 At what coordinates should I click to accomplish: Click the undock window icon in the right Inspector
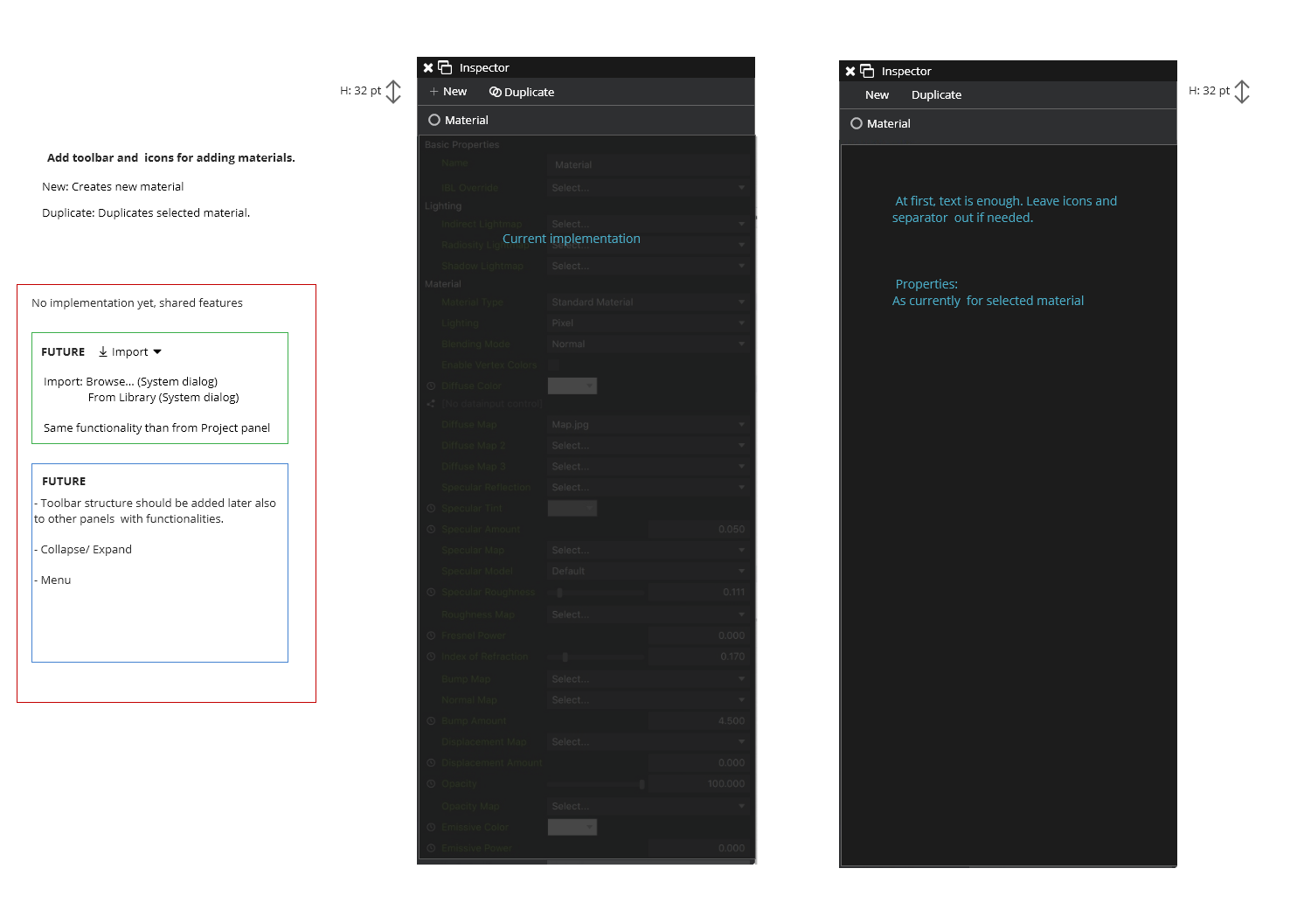pos(867,71)
